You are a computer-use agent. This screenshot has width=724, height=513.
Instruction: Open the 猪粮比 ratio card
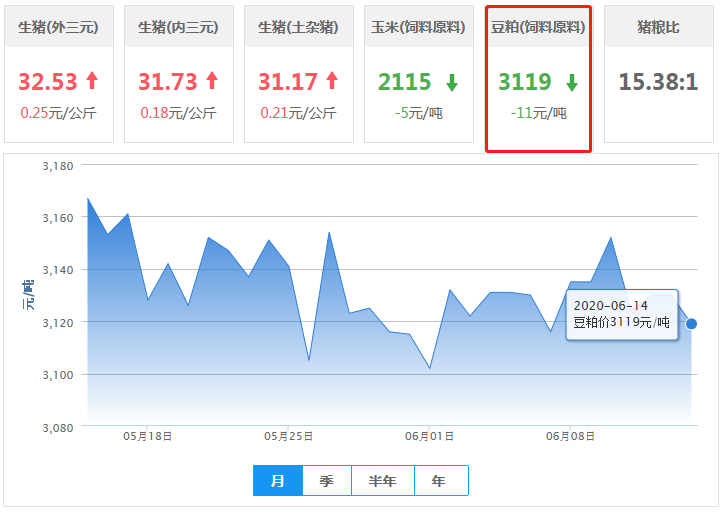coord(658,73)
